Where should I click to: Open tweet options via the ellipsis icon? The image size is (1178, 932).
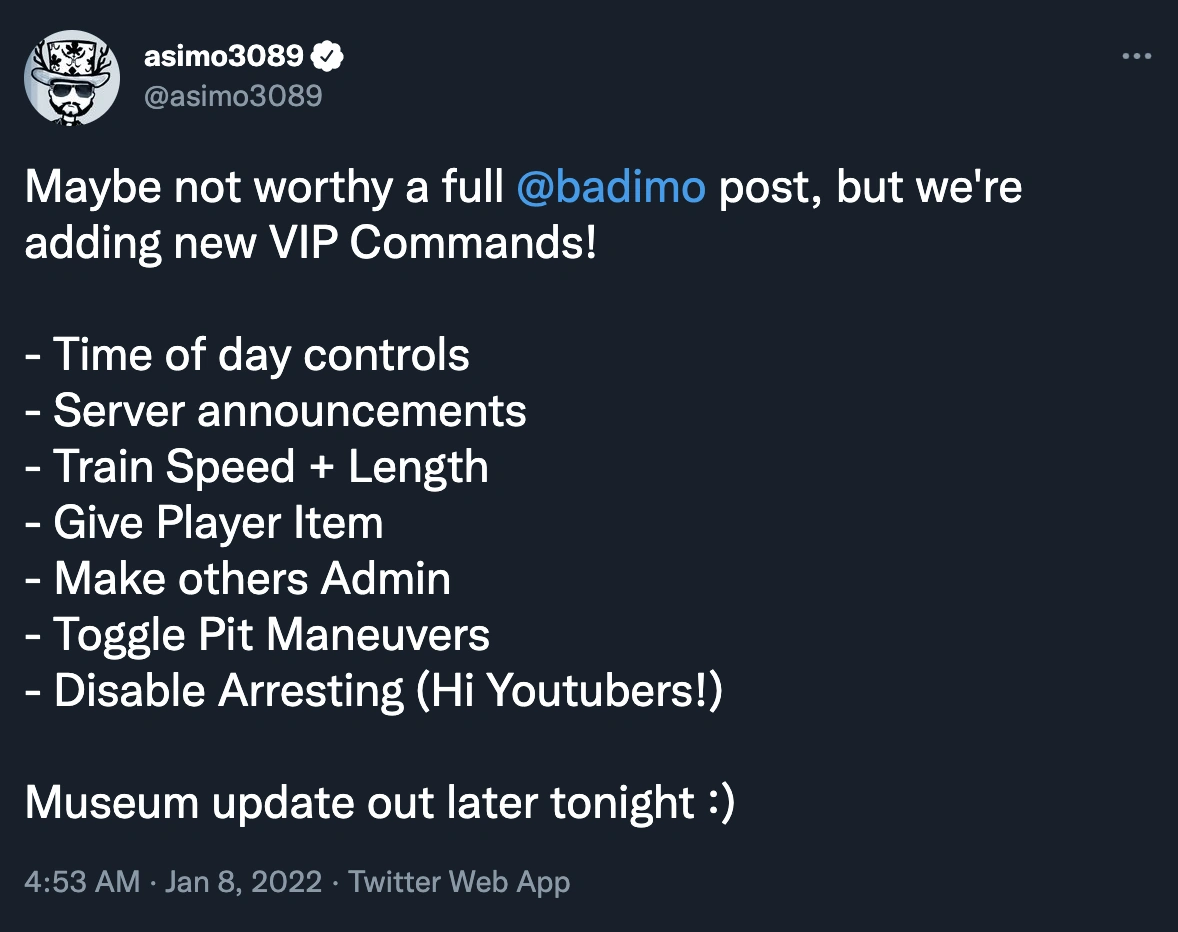(x=1137, y=55)
